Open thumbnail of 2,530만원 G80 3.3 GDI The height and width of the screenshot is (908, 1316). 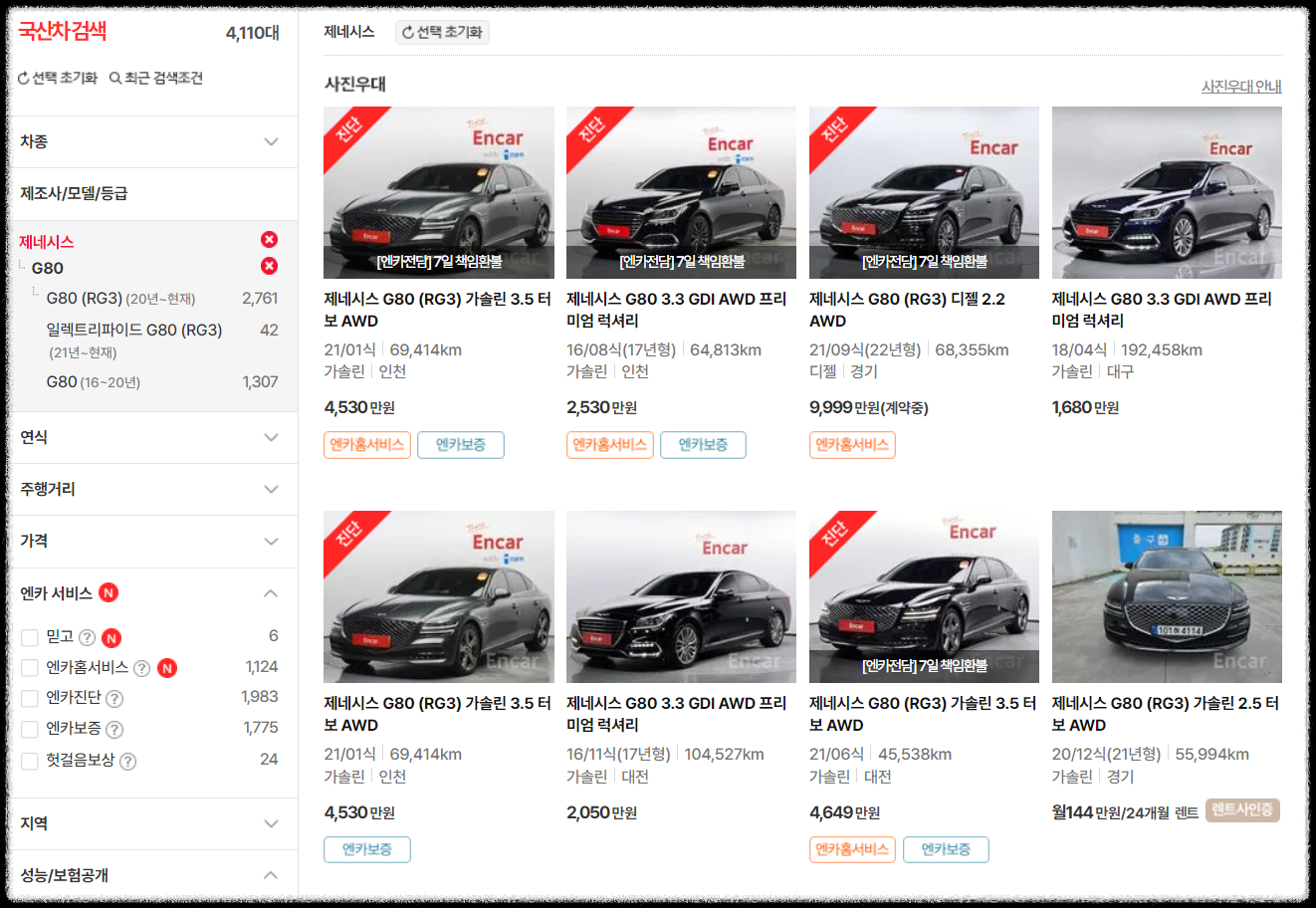pyautogui.click(x=681, y=192)
